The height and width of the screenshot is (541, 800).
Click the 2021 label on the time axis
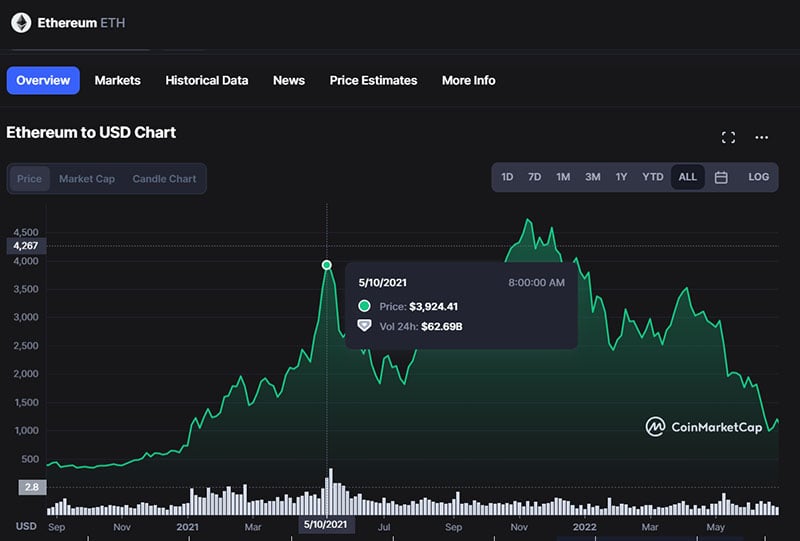(x=187, y=527)
